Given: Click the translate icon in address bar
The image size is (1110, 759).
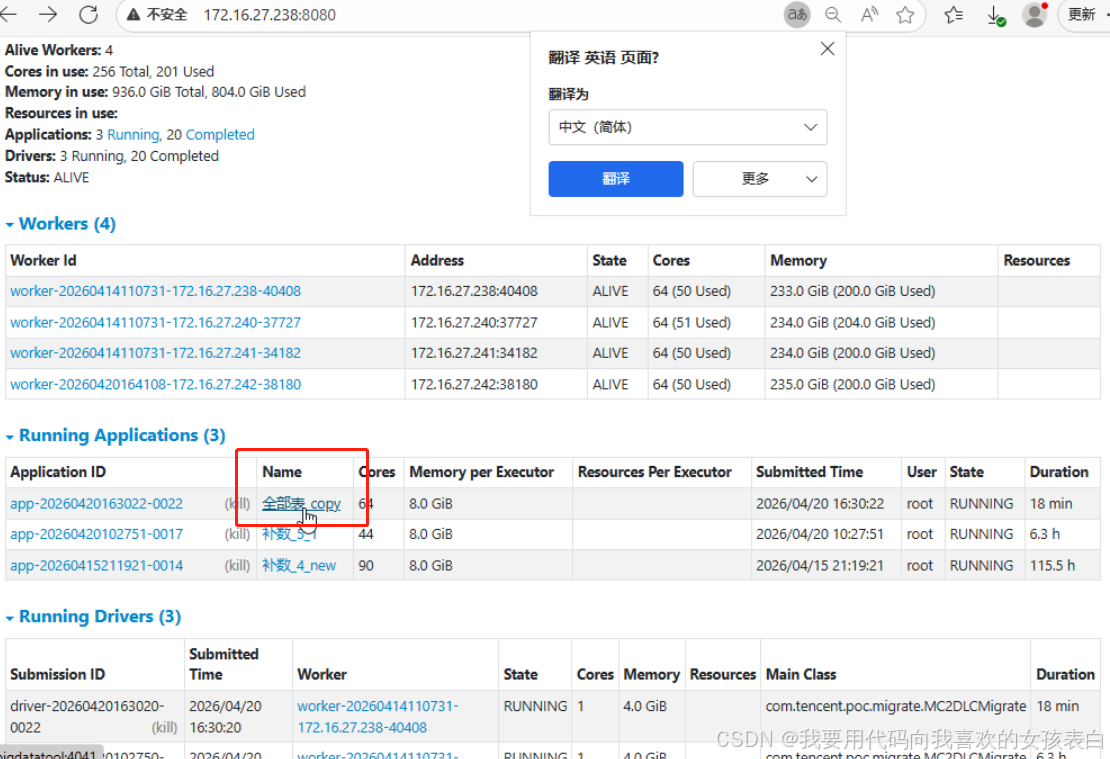Looking at the screenshot, I should [796, 14].
